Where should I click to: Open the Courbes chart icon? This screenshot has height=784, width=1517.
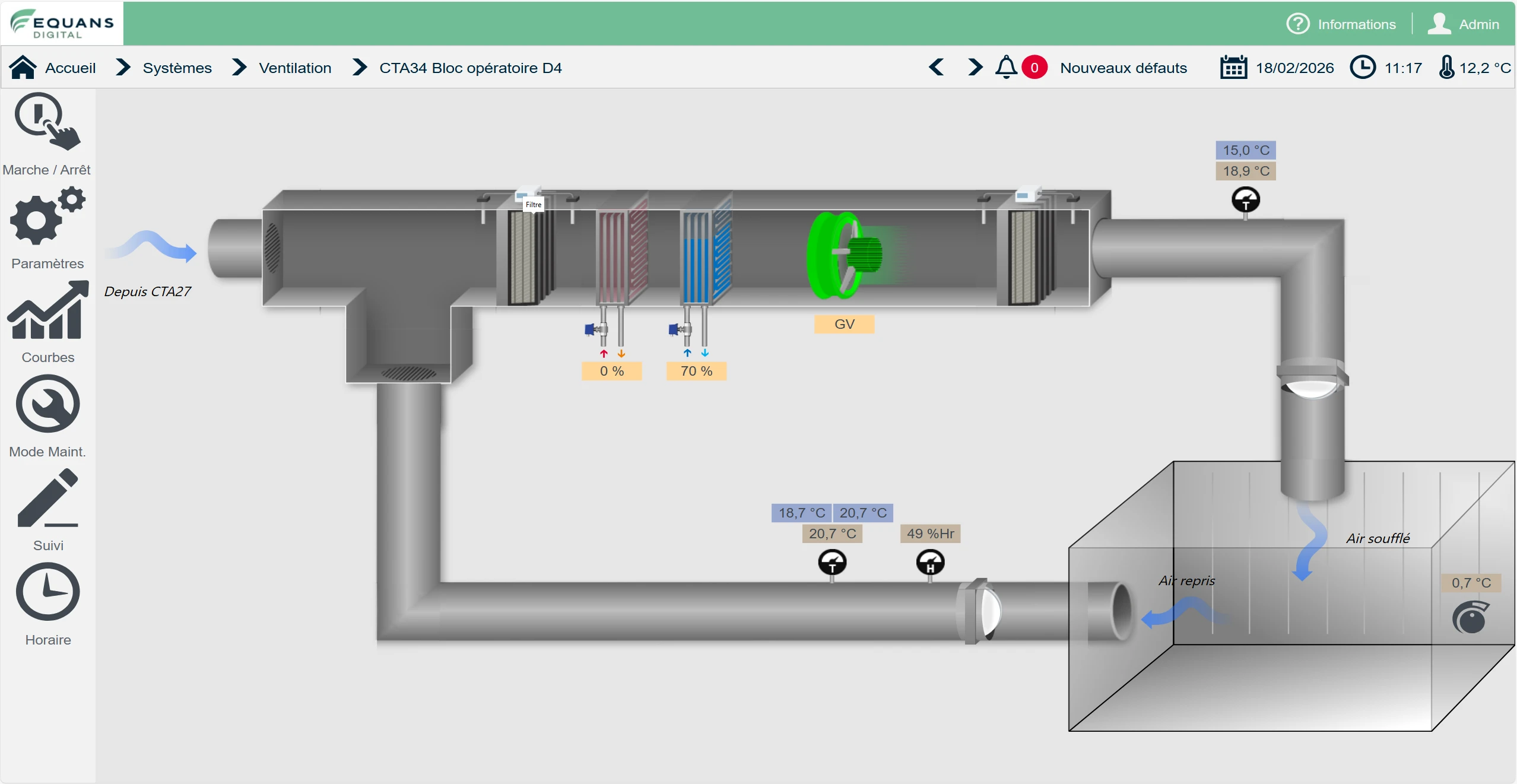[x=48, y=310]
